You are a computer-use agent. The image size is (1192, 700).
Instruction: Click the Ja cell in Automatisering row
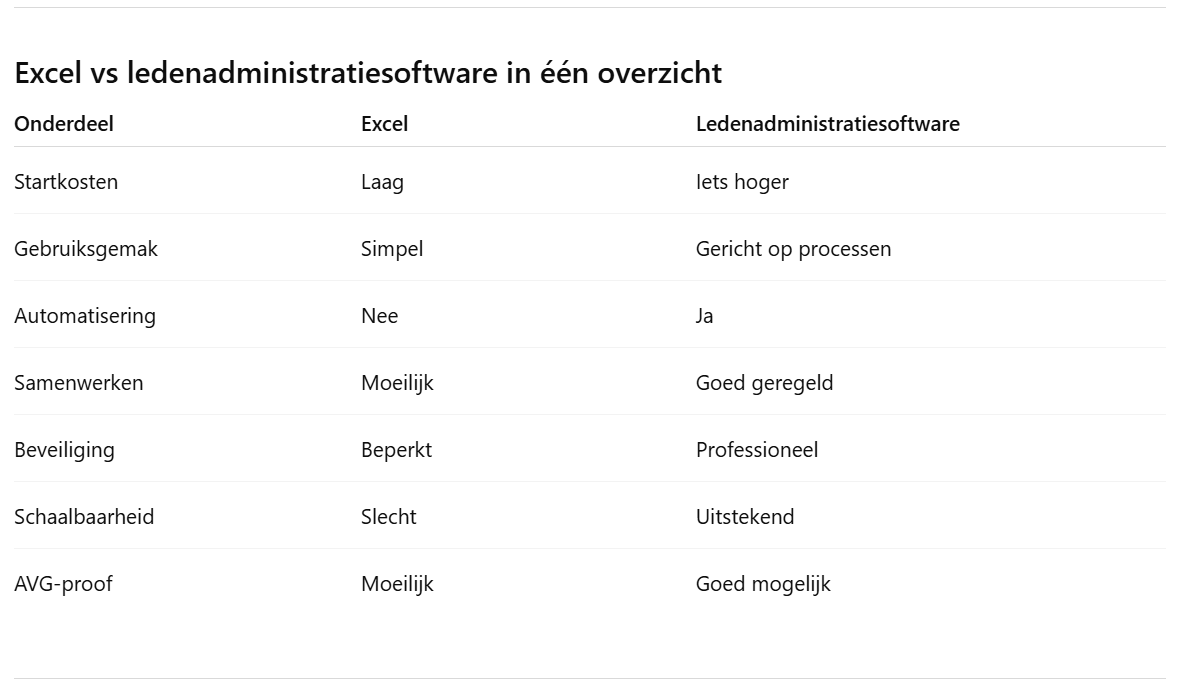[704, 316]
